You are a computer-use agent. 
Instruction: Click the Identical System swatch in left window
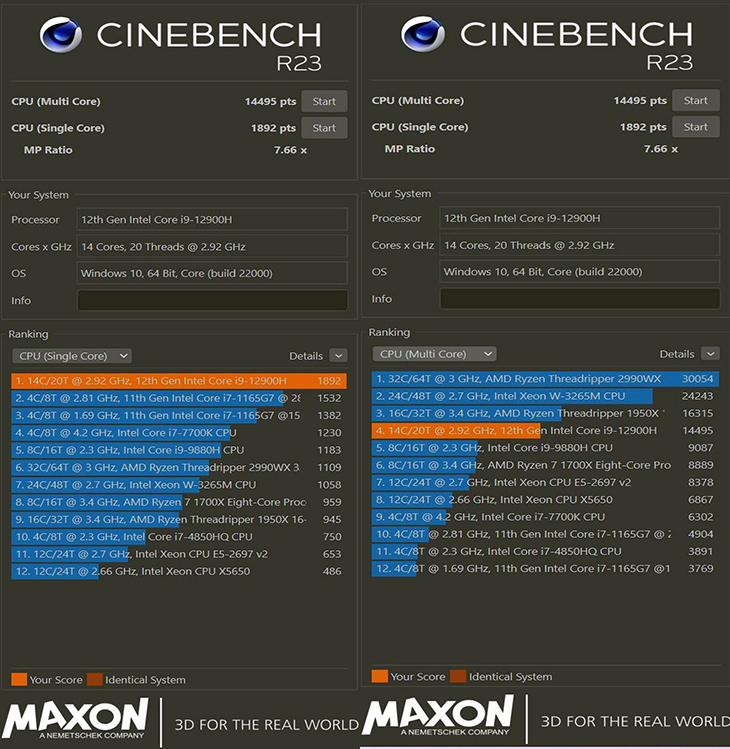[x=95, y=679]
